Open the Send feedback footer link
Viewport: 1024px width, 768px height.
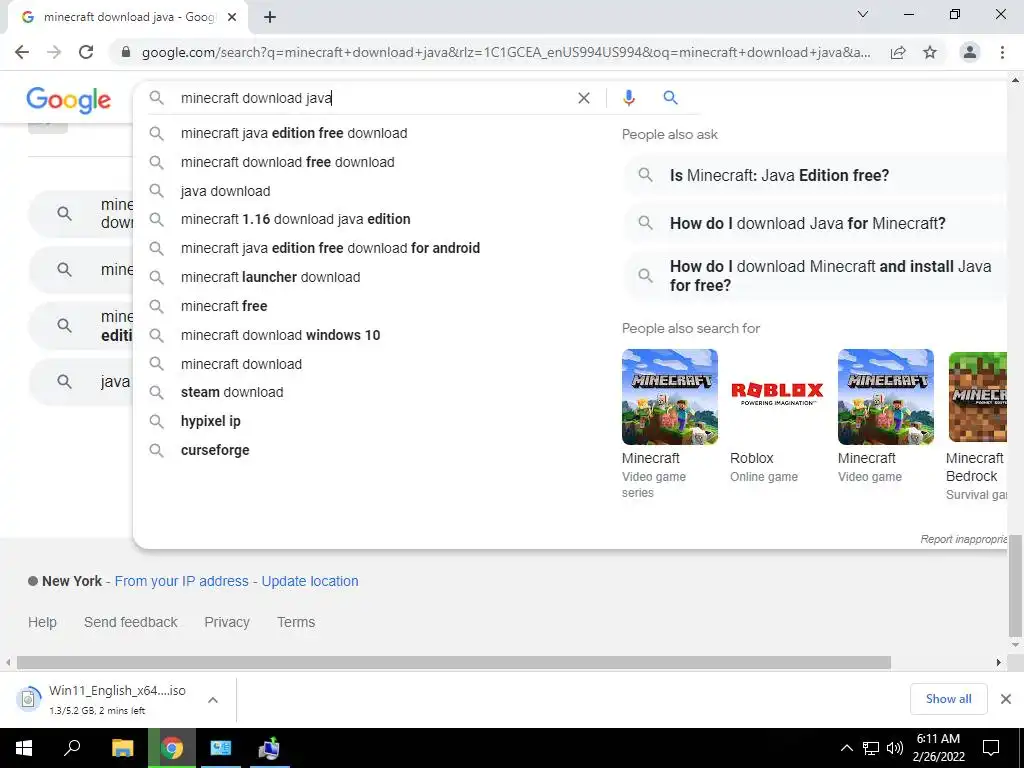click(x=131, y=622)
